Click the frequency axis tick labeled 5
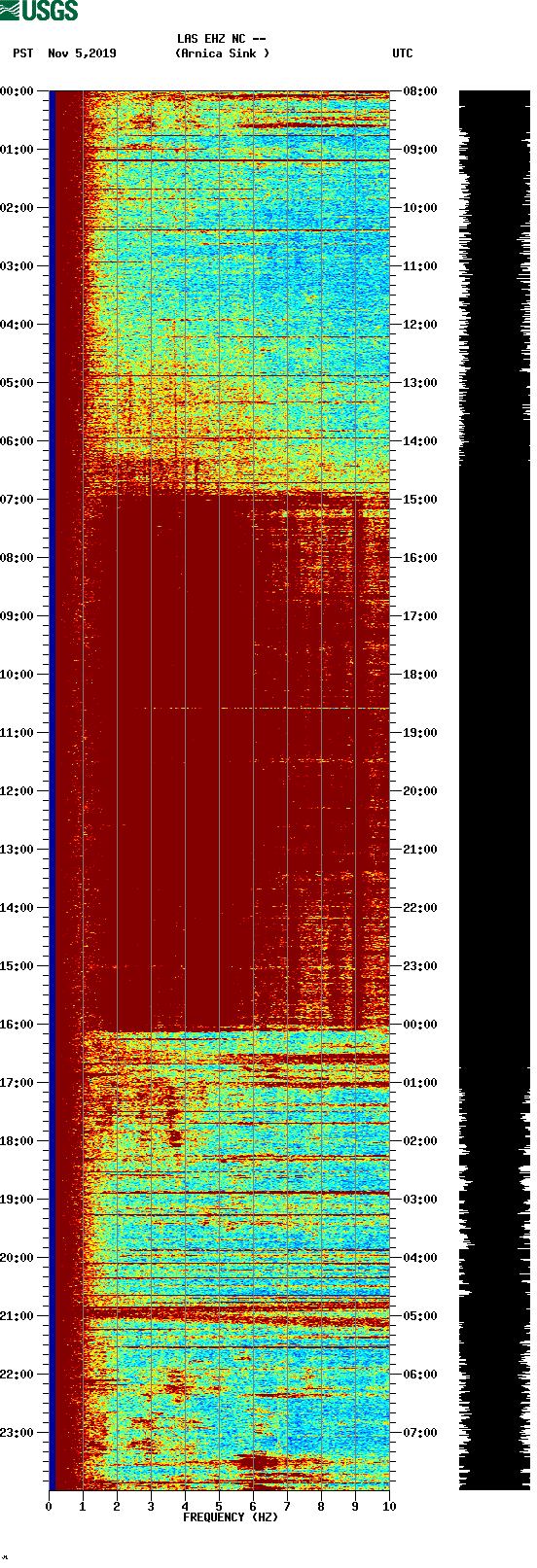Viewport: 537px width, 1568px height. tap(219, 1507)
